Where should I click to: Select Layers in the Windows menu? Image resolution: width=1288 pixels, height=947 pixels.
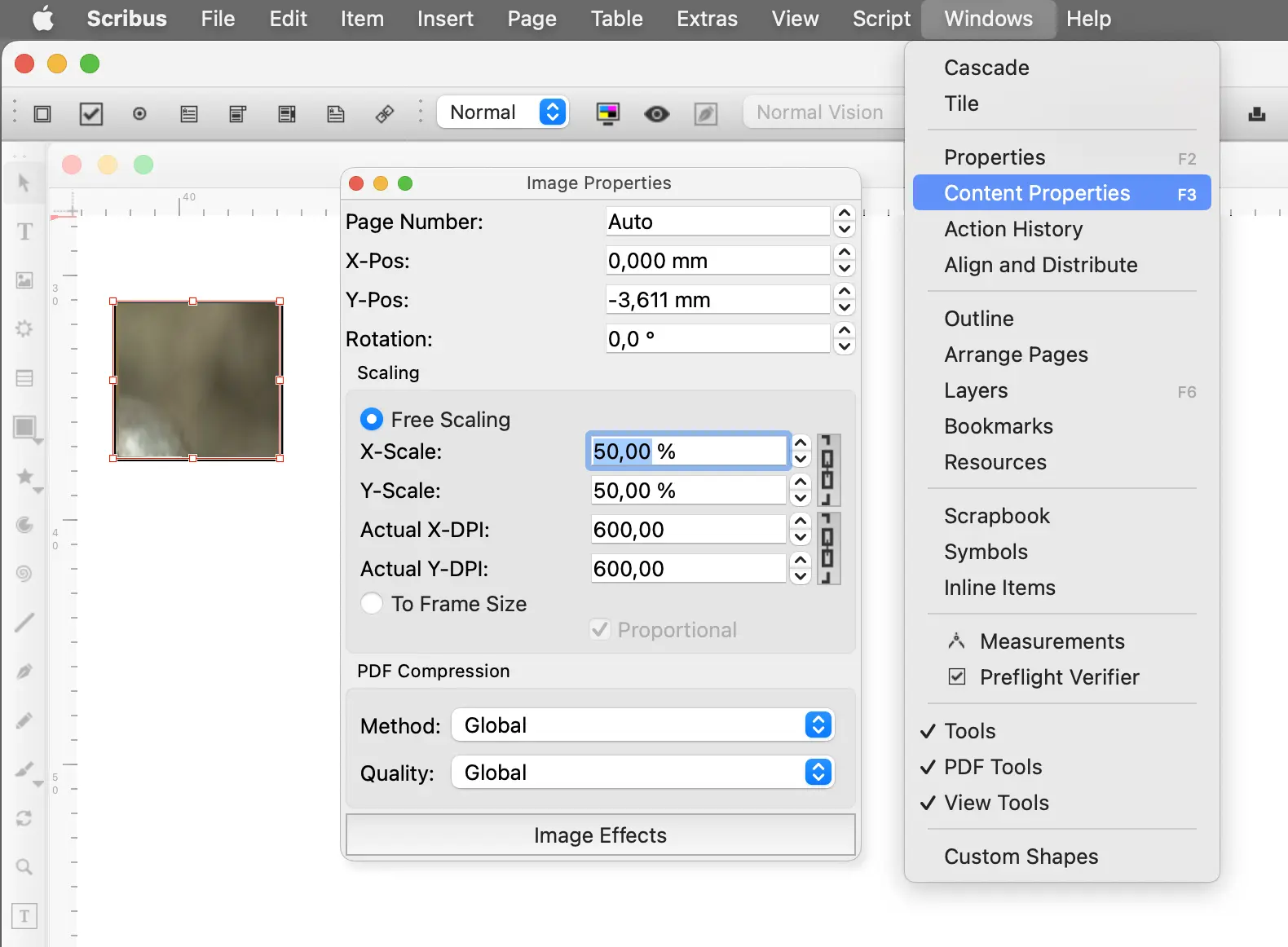point(976,390)
